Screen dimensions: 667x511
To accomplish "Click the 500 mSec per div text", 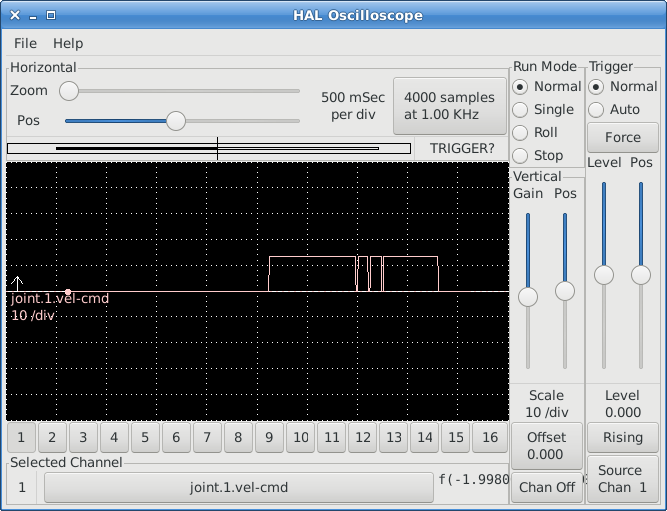I will [x=353, y=106].
